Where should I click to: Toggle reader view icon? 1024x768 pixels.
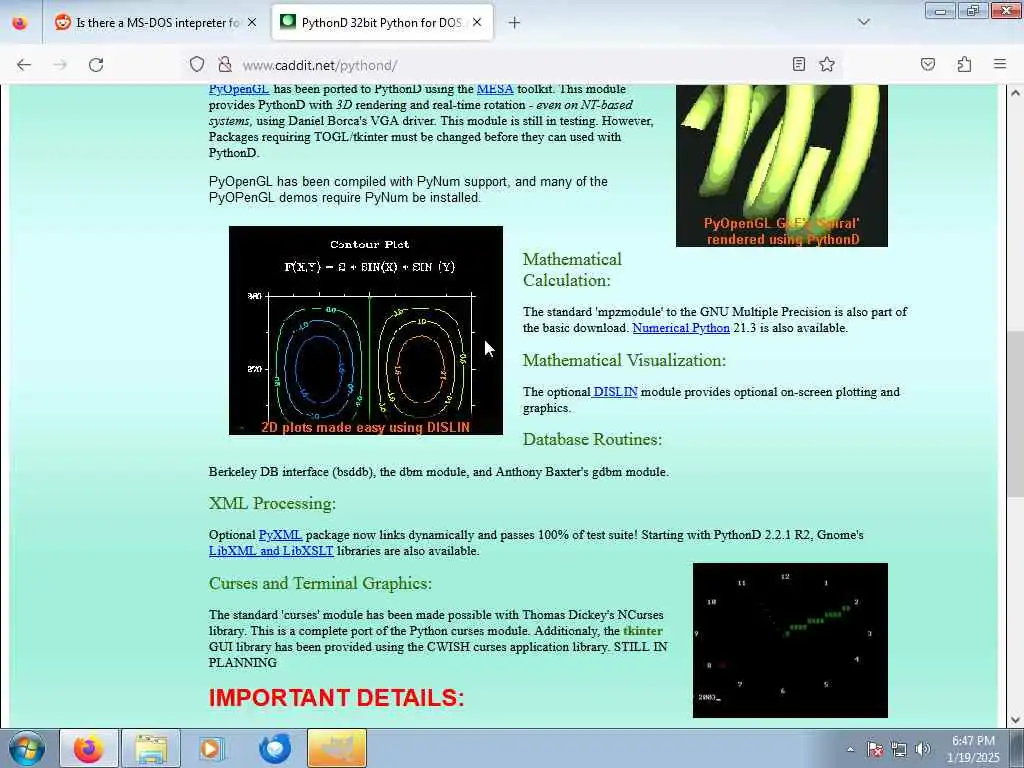pyautogui.click(x=799, y=64)
